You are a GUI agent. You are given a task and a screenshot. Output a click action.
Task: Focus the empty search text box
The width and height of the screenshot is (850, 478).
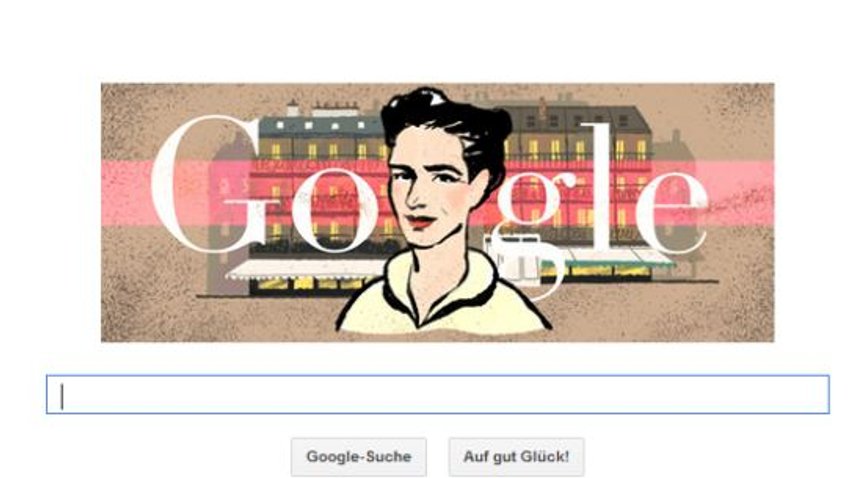(437, 395)
